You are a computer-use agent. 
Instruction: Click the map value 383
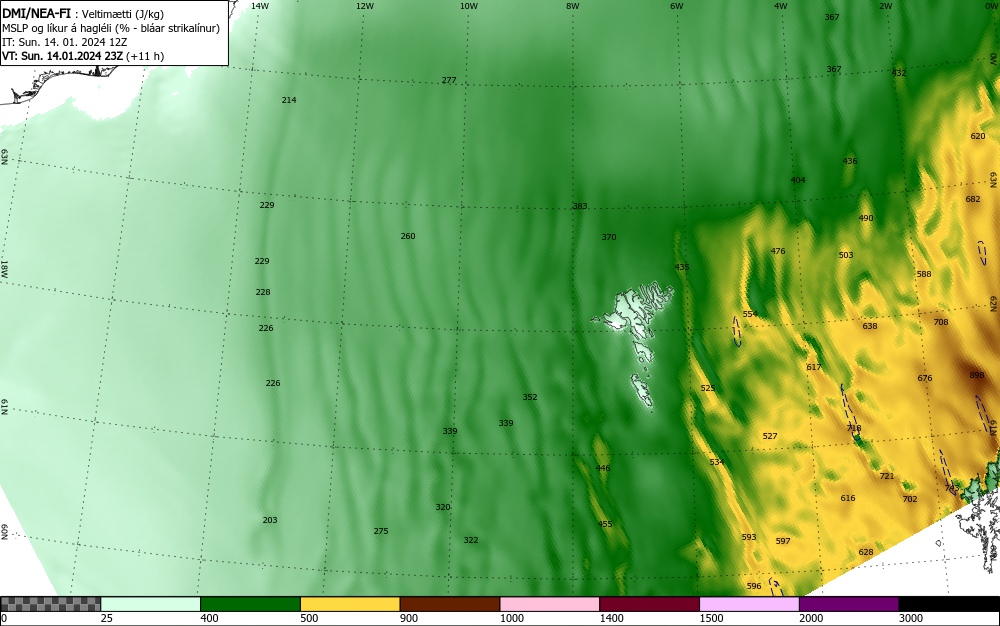coord(580,206)
